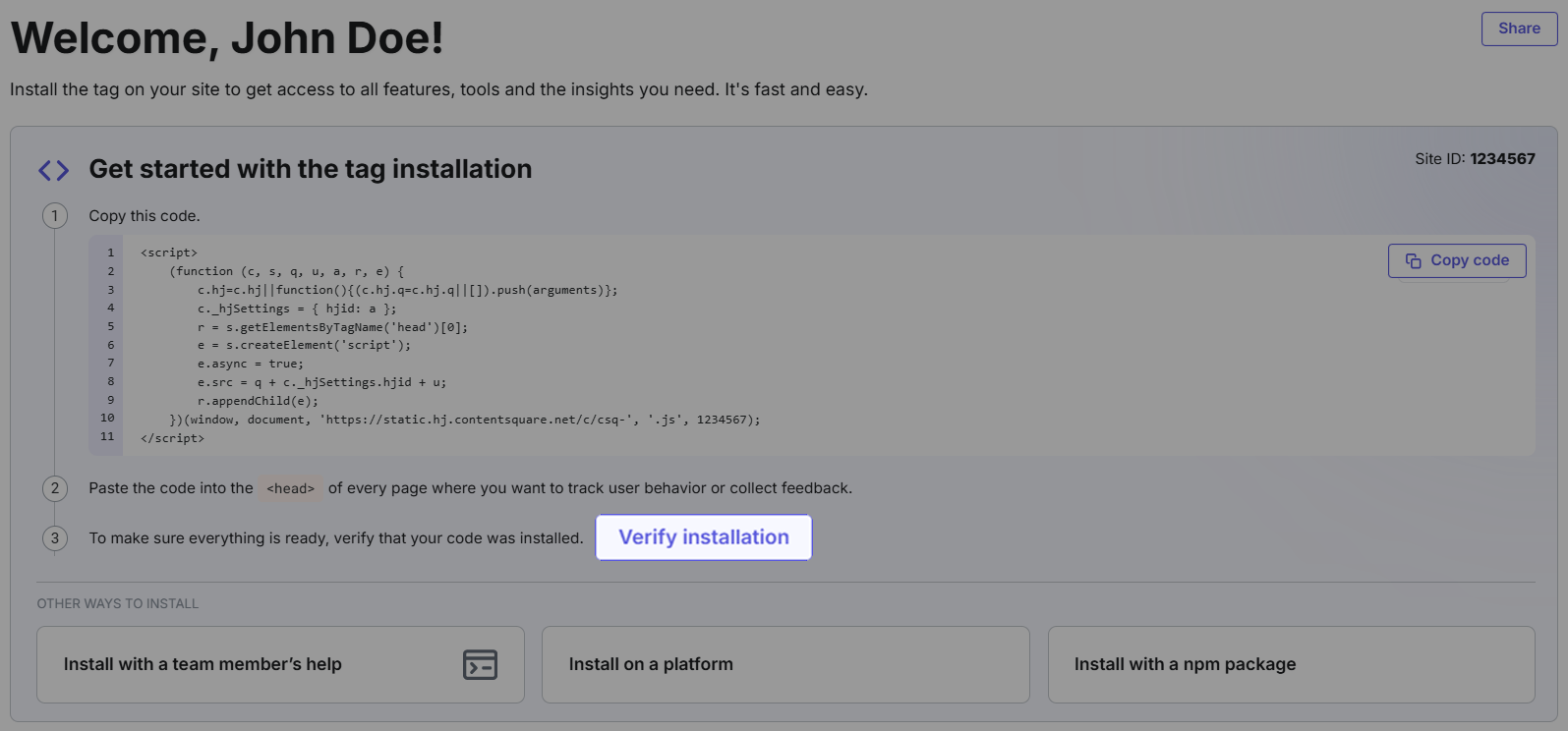Click the closing </script> line of code
This screenshot has height=731, width=1568.
pyautogui.click(x=172, y=438)
